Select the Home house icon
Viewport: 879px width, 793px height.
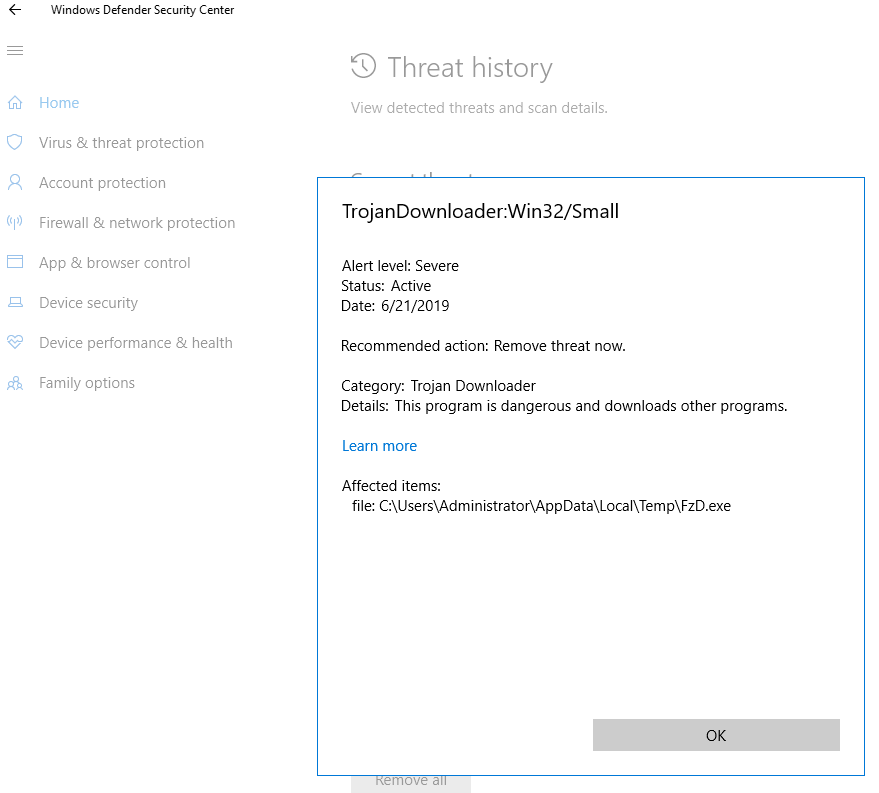15,102
